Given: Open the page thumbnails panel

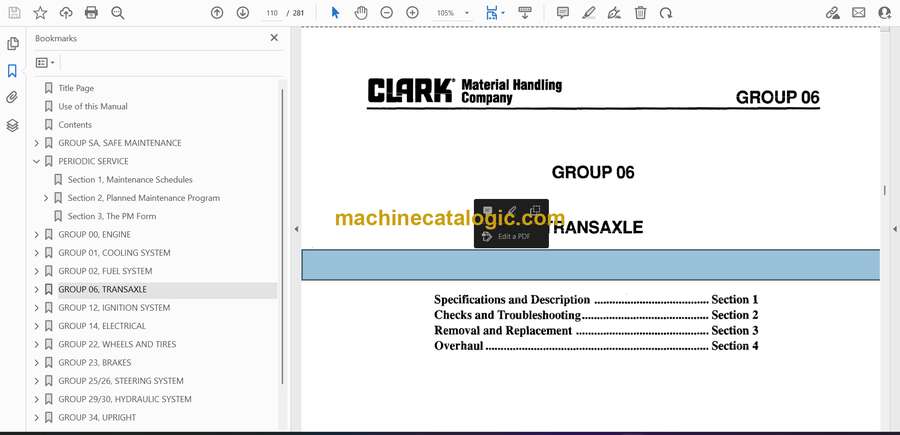Looking at the screenshot, I should [x=13, y=44].
